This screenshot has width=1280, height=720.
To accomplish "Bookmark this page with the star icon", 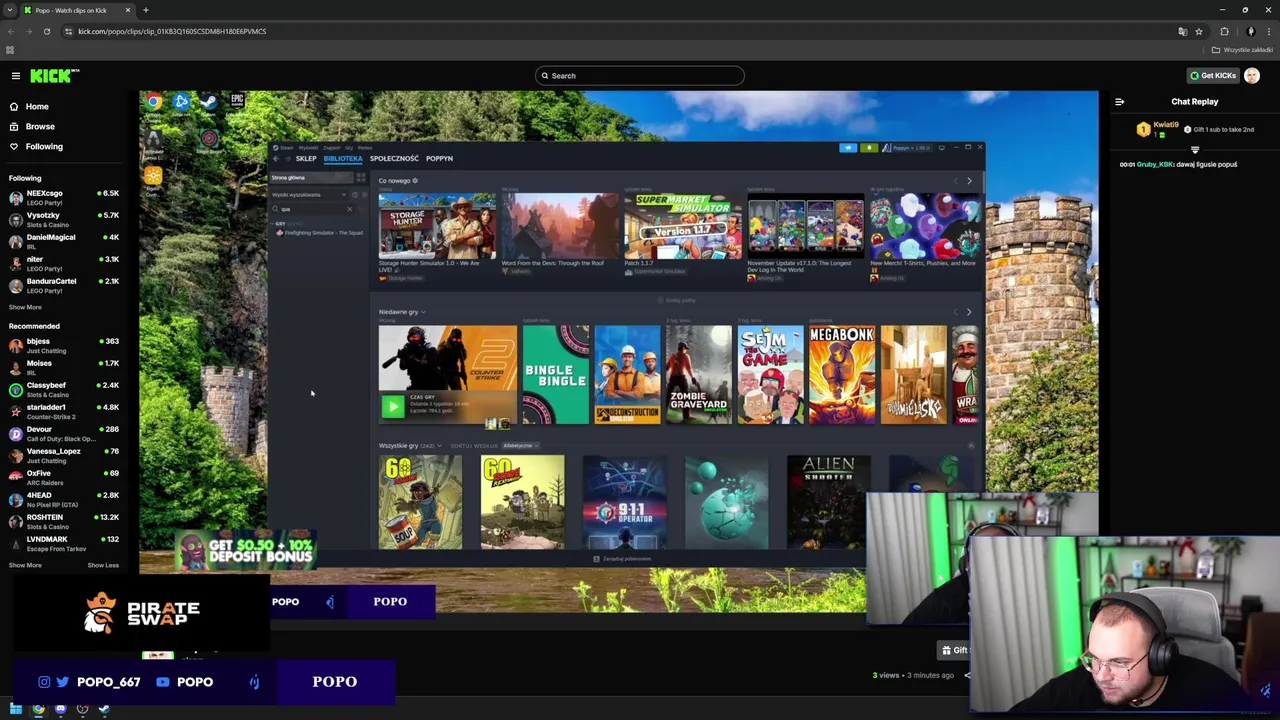I will point(1198,31).
